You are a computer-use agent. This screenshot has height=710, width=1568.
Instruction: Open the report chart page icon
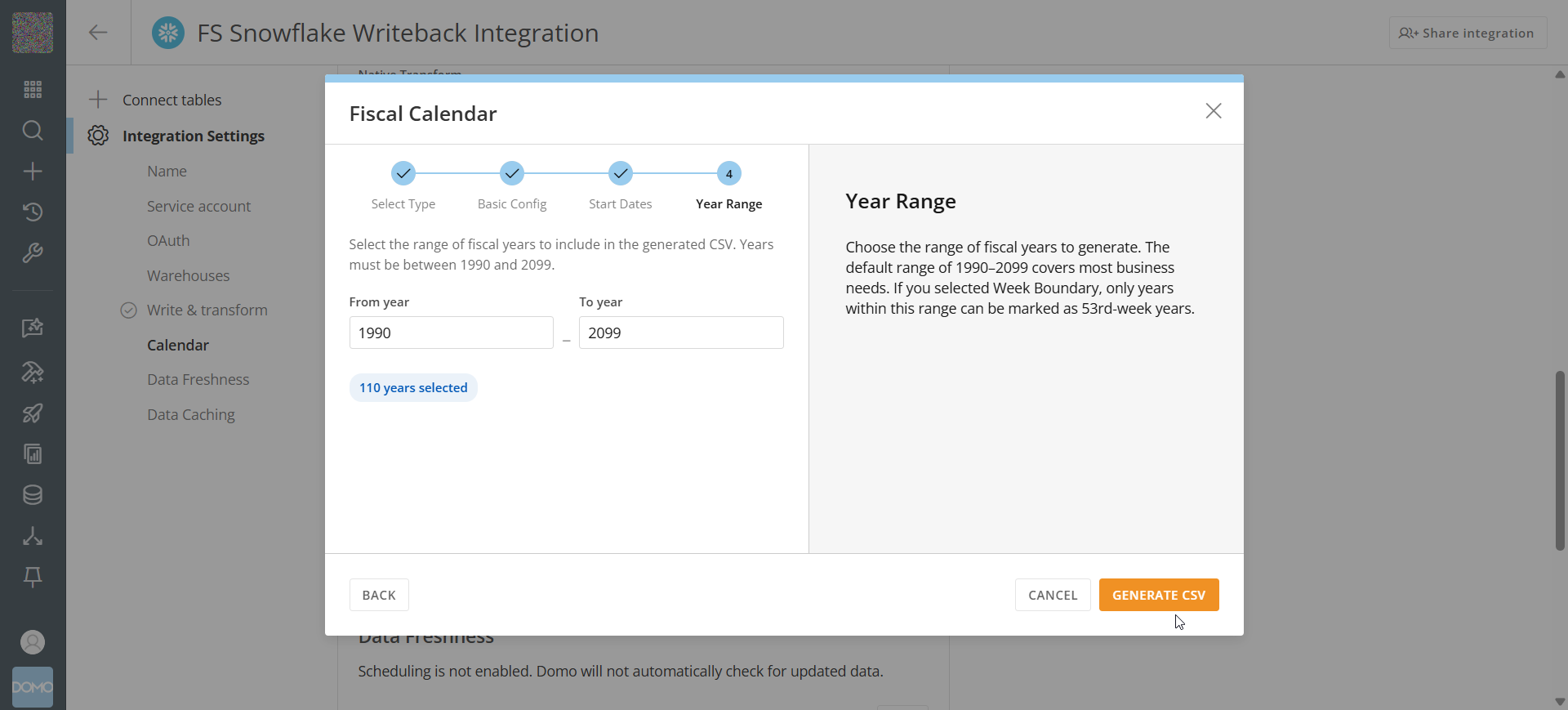pyautogui.click(x=33, y=454)
